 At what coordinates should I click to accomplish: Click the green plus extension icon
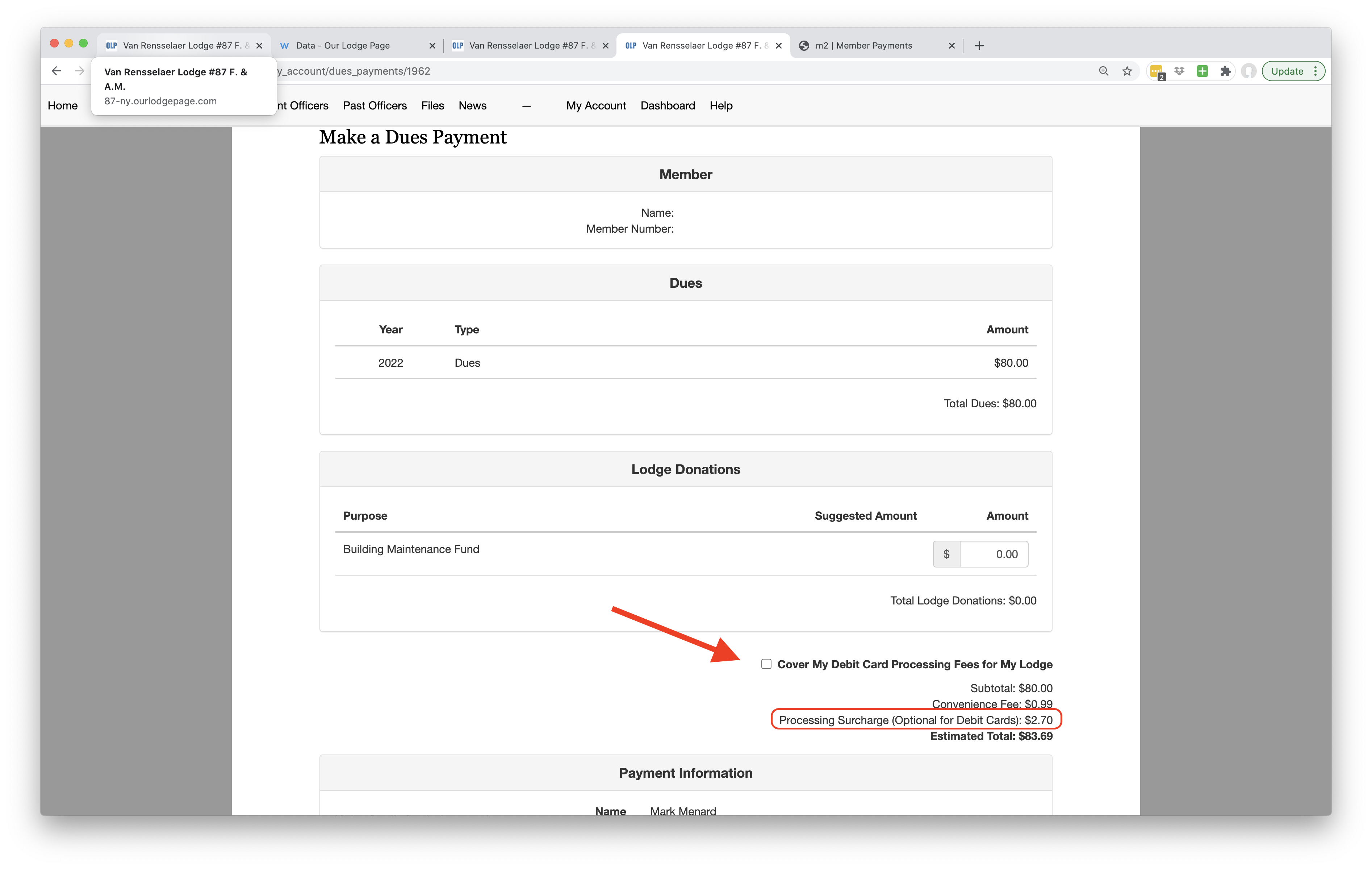1202,71
